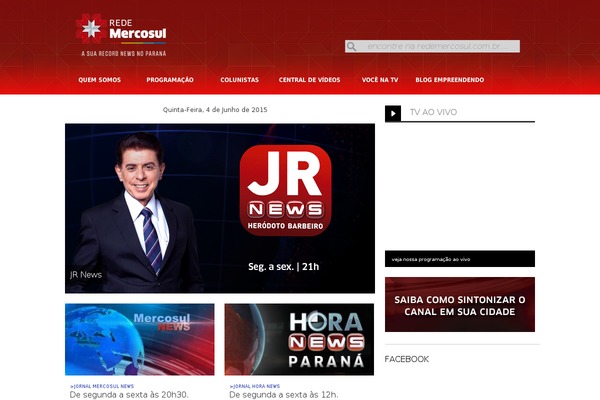This screenshot has width=600, height=400.
Task: Follow the Jornal Hora News link
Action: (x=255, y=386)
